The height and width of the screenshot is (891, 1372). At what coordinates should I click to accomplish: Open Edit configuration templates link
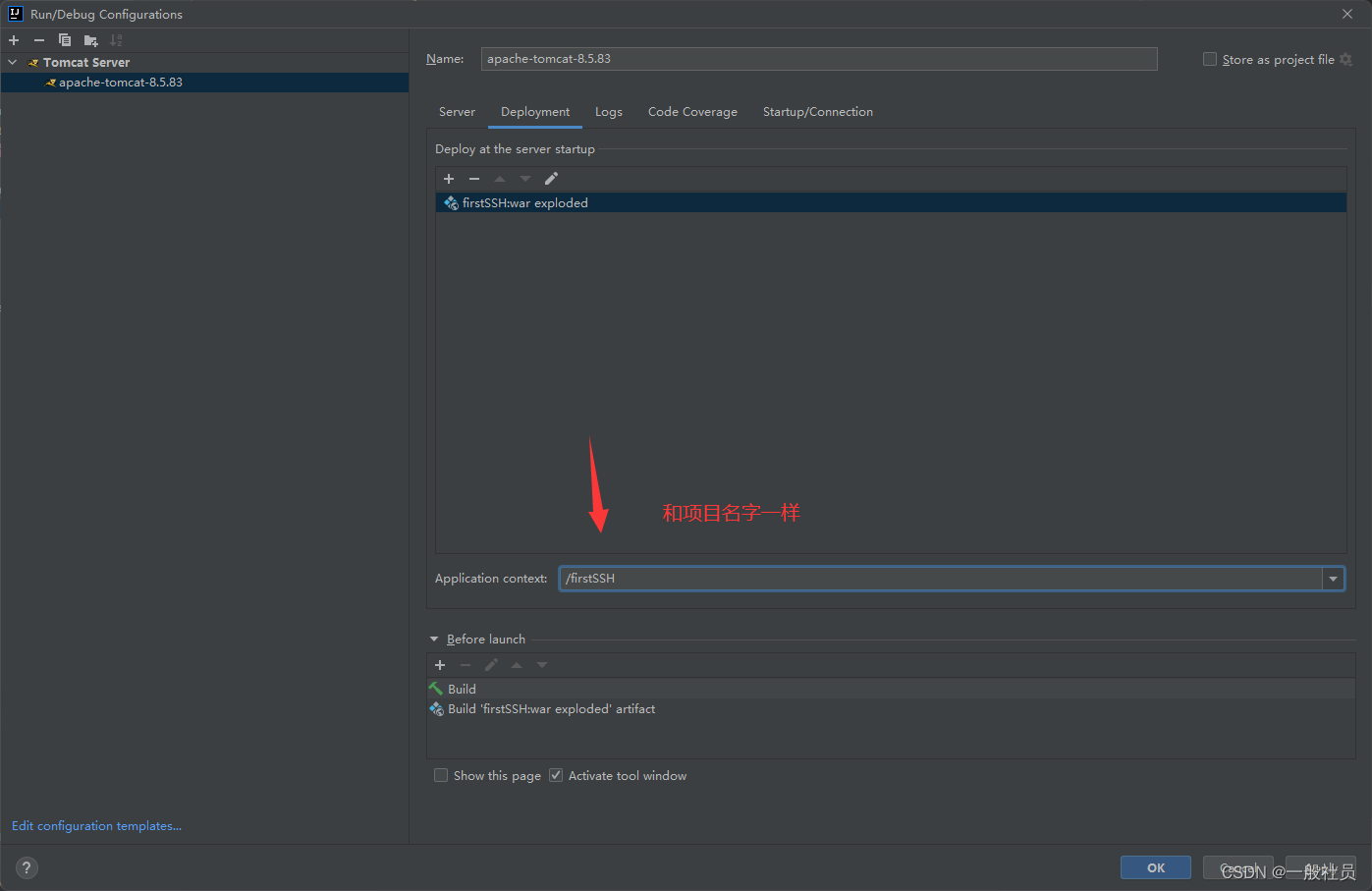96,826
